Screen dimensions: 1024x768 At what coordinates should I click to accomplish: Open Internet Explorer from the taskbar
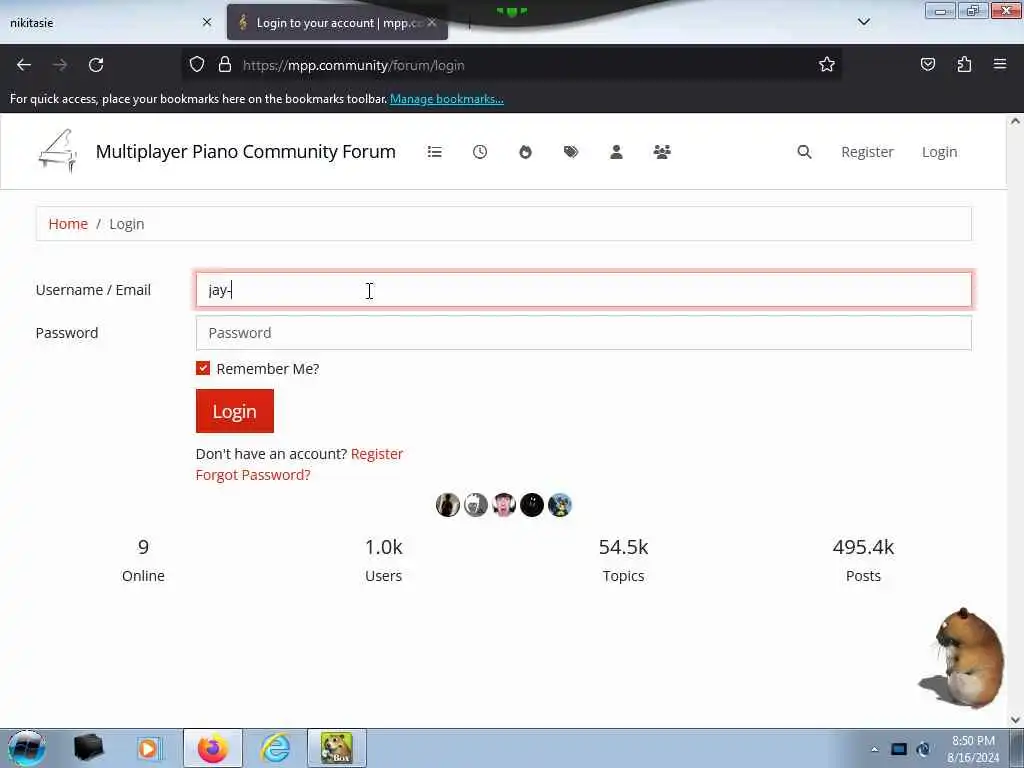pyautogui.click(x=276, y=748)
